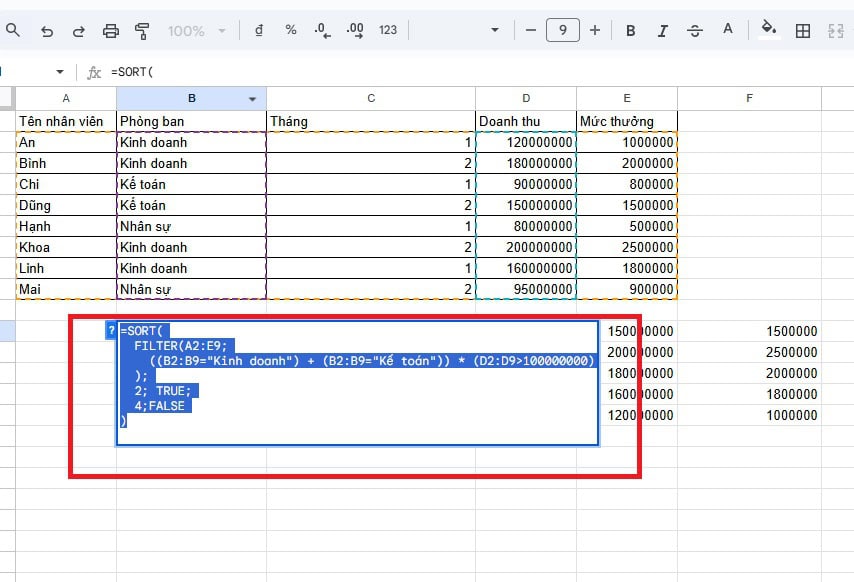The width and height of the screenshot is (854, 582).
Task: Apply percent format to cells
Action: point(291,31)
